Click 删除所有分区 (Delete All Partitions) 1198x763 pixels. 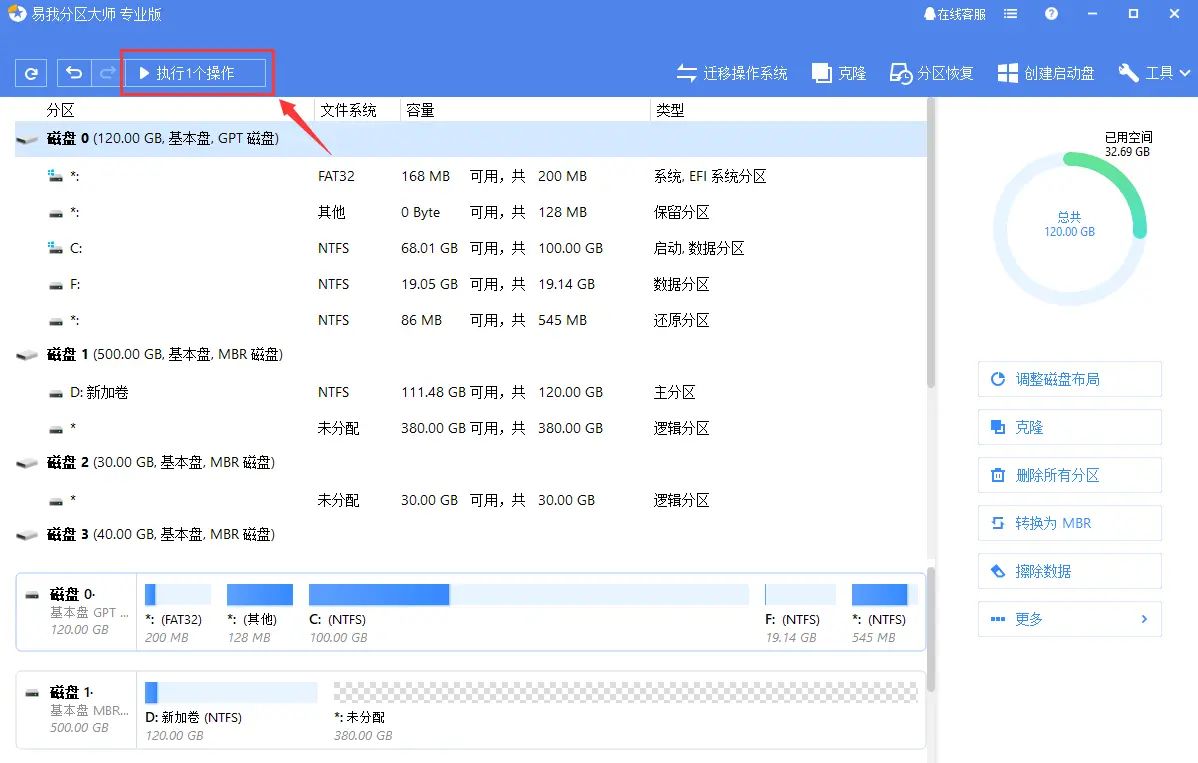1069,475
